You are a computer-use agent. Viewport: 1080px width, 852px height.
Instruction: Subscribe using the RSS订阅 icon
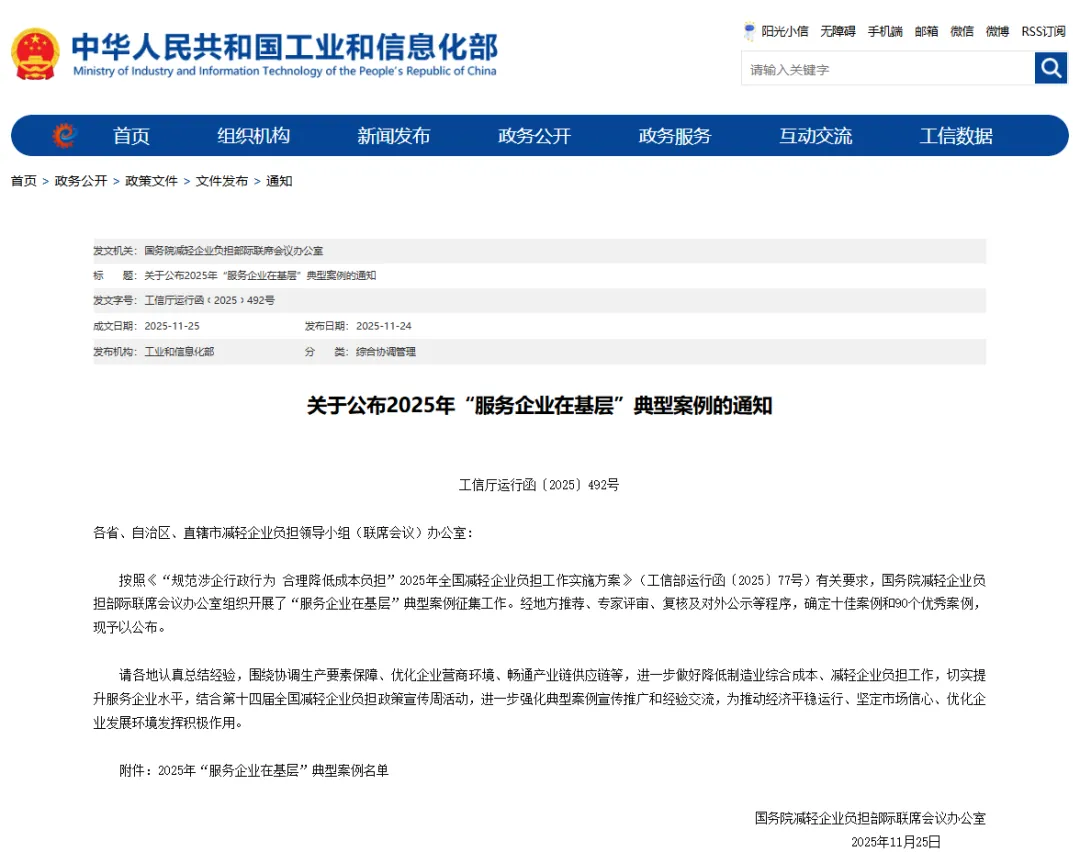point(1042,31)
